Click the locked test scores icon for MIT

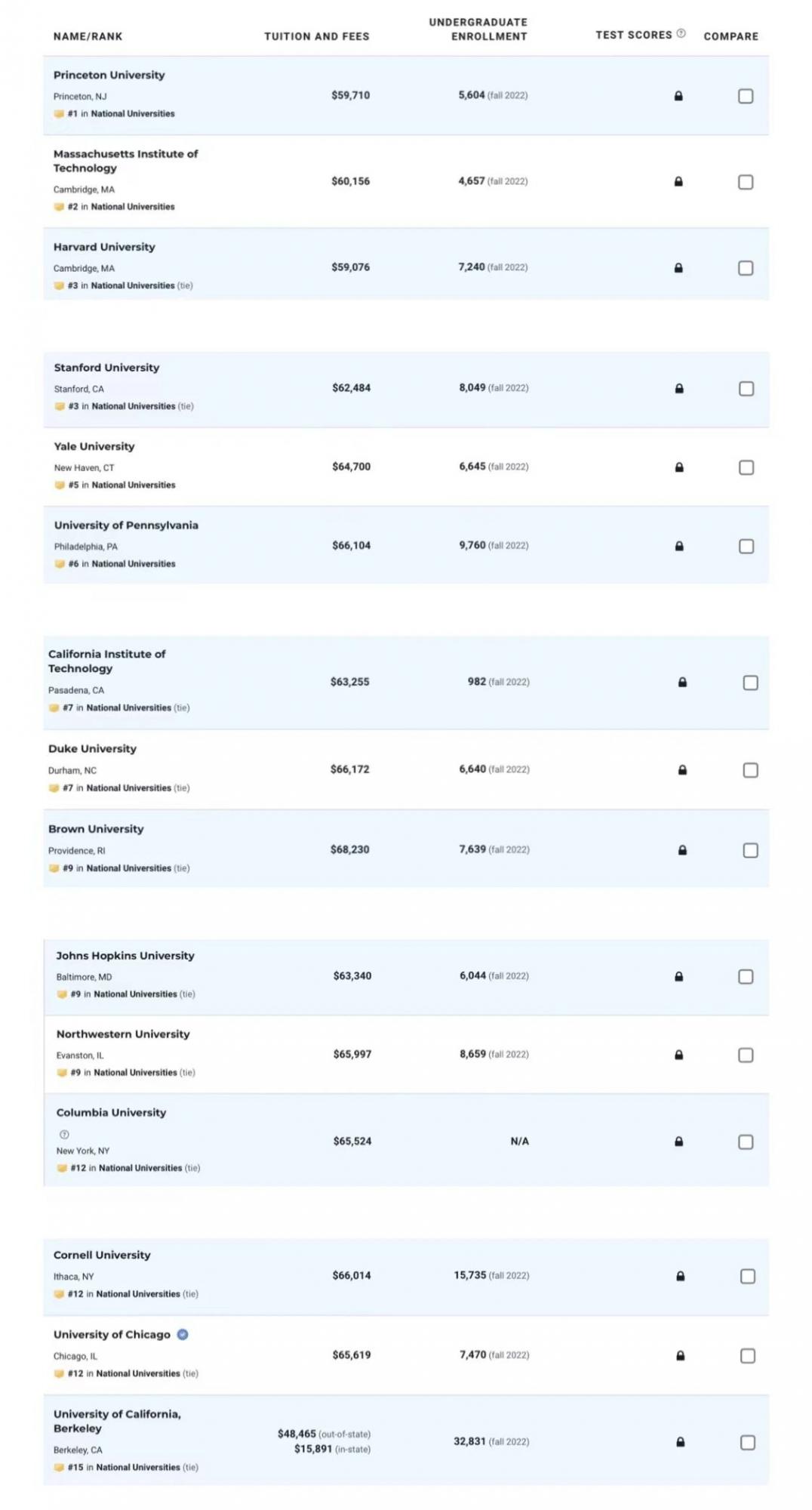pos(678,181)
